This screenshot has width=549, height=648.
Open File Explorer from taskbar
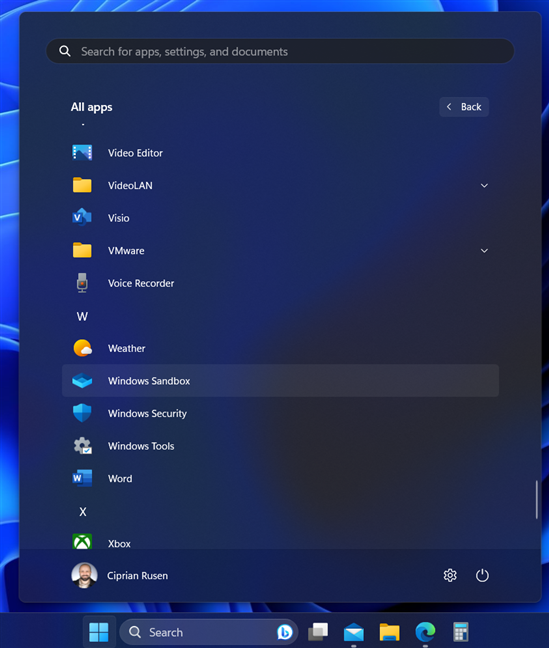pyautogui.click(x=389, y=632)
